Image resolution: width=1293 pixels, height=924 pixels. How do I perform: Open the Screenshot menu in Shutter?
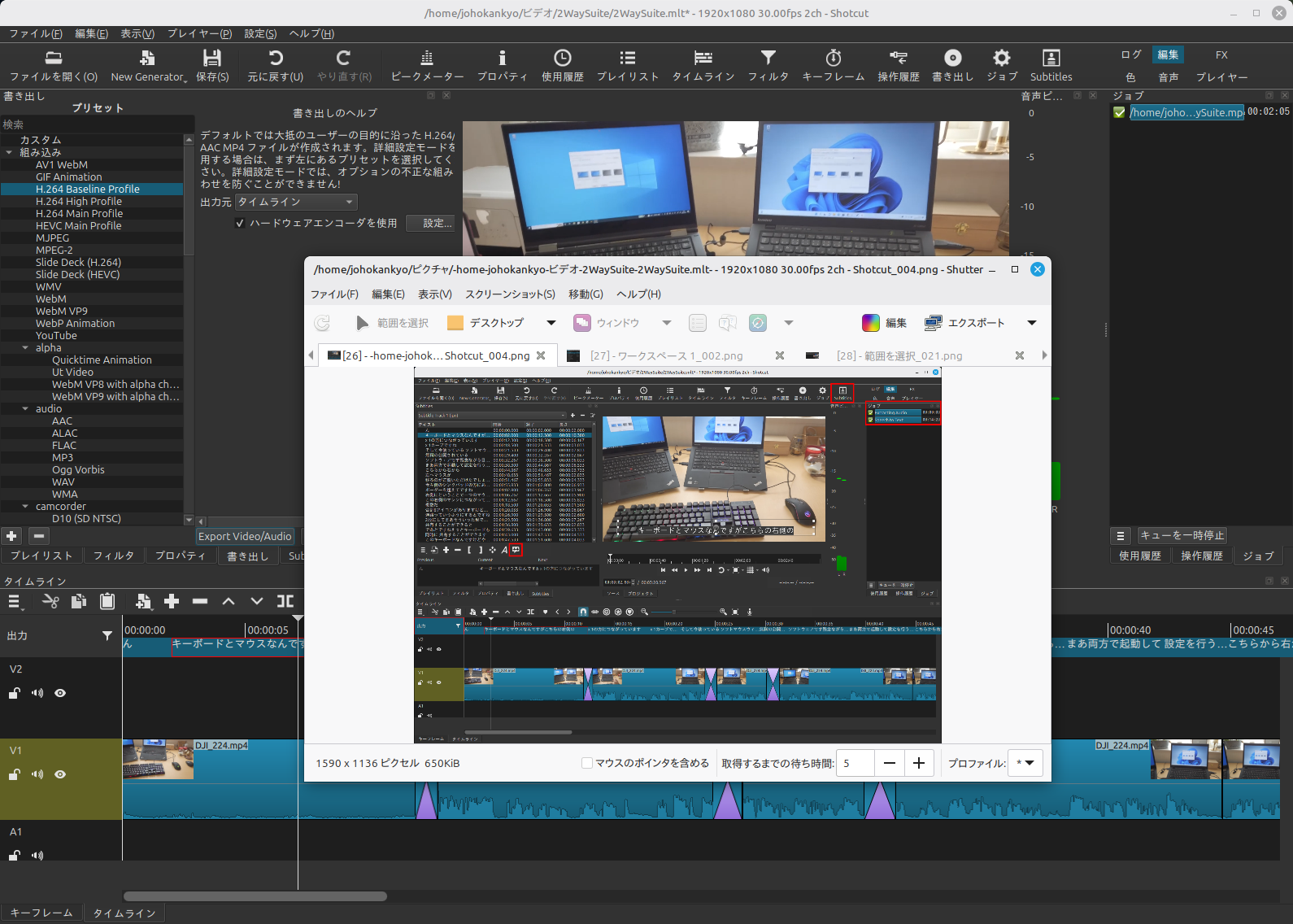pyautogui.click(x=510, y=294)
